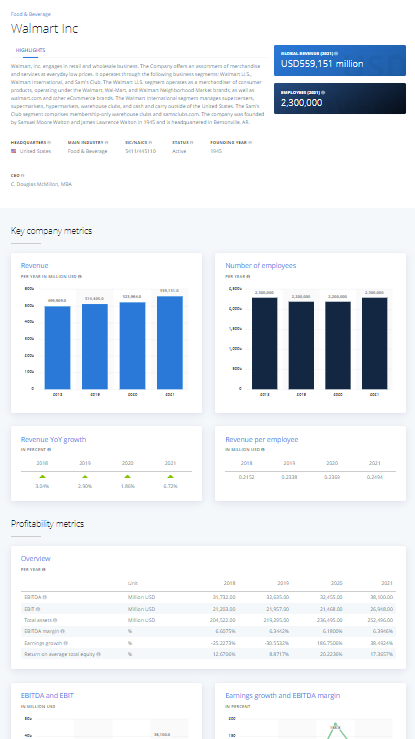
Task: Click the 2020 employees bar
Action: (x=338, y=345)
